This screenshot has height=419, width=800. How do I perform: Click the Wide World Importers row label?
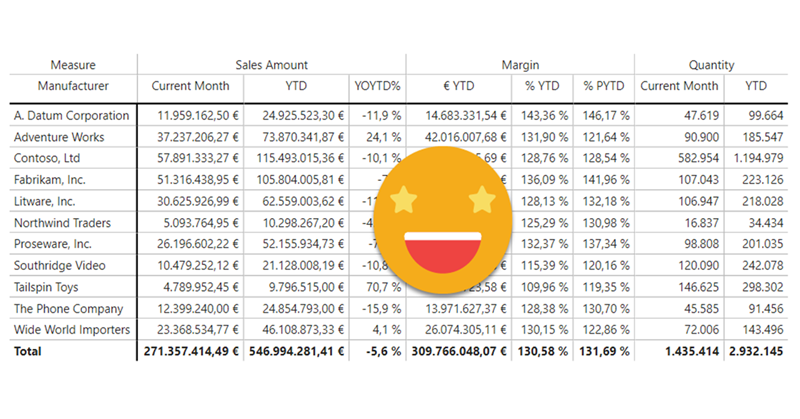(x=72, y=331)
